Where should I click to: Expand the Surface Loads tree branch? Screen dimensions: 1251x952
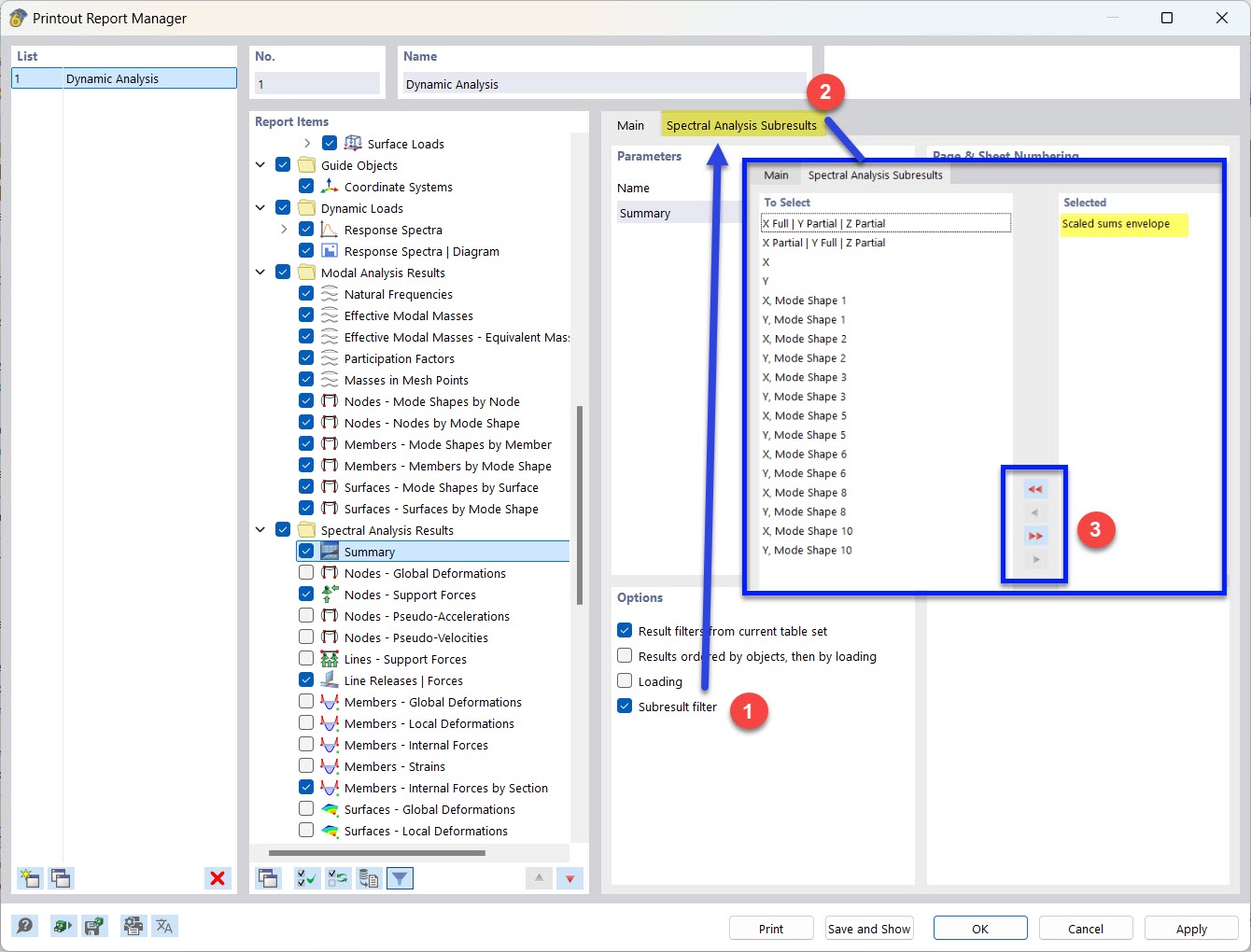point(307,144)
